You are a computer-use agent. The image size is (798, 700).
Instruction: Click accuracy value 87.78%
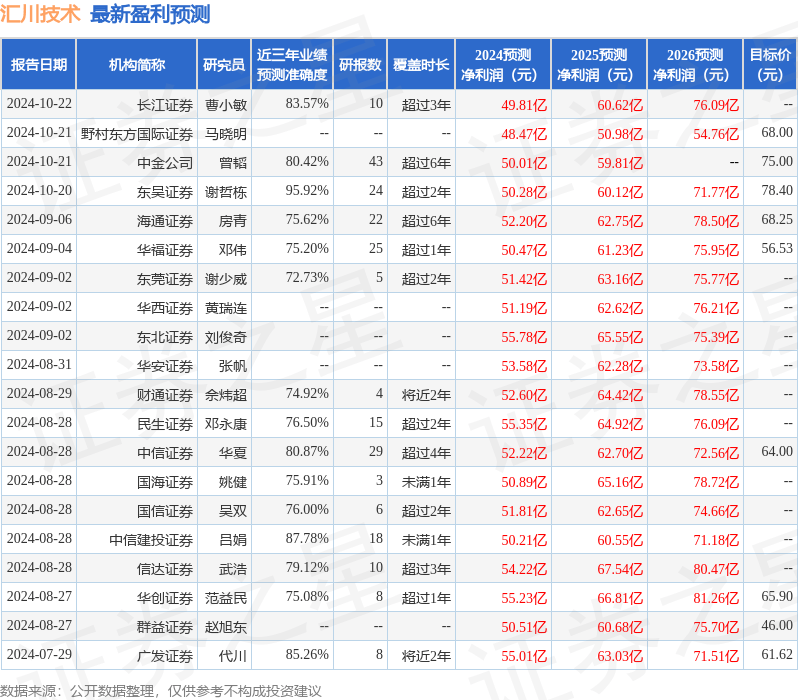click(x=307, y=539)
